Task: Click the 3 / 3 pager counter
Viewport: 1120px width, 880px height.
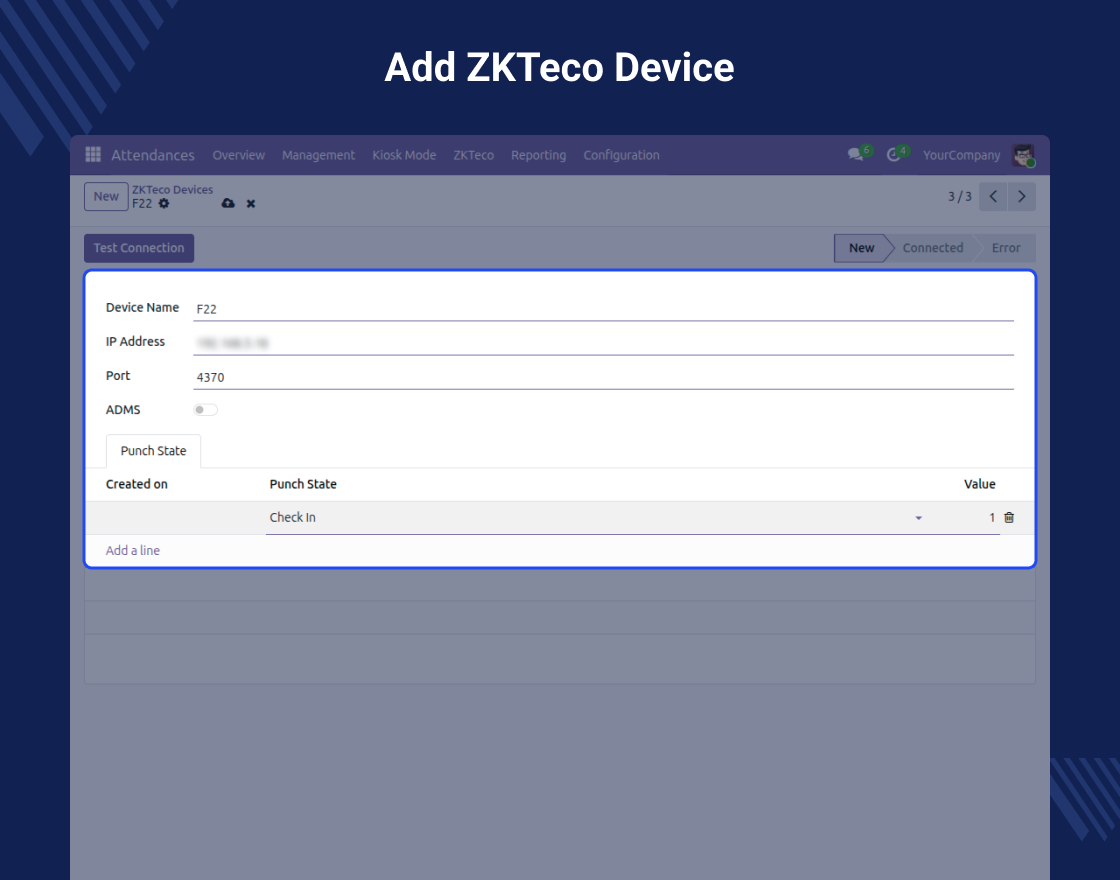Action: (959, 196)
